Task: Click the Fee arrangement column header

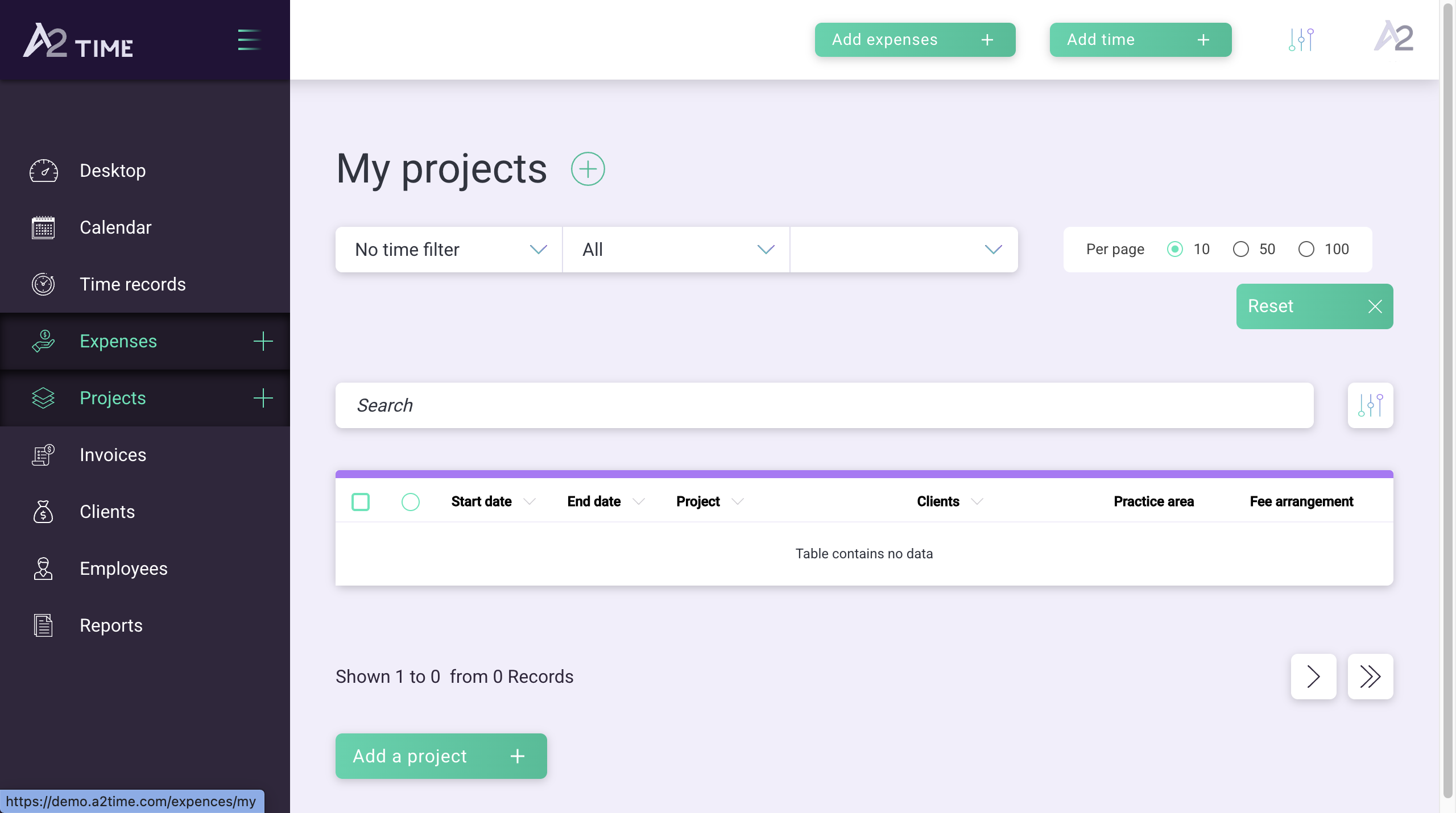Action: [x=1301, y=501]
